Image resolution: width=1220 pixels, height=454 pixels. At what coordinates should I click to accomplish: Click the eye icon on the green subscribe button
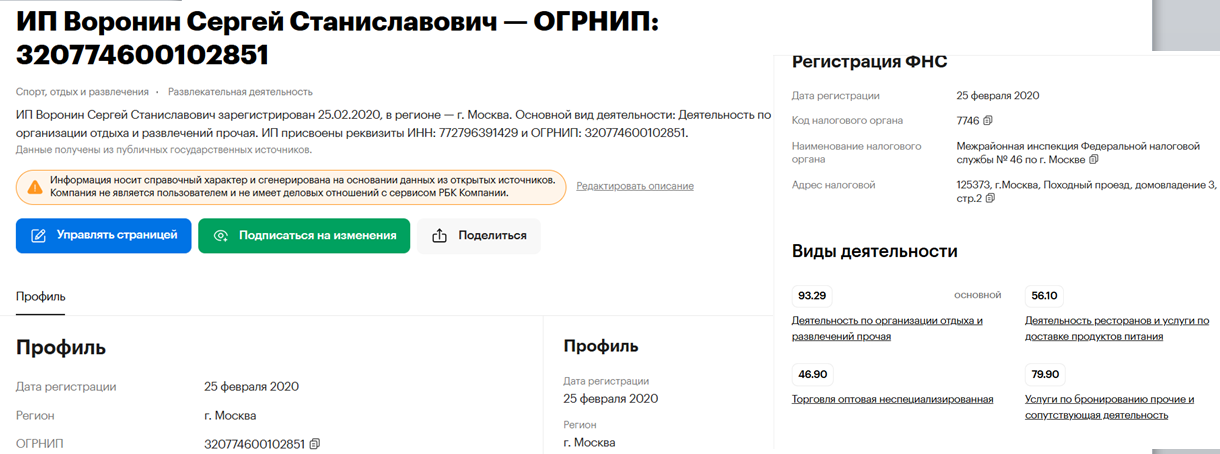pyautogui.click(x=221, y=236)
